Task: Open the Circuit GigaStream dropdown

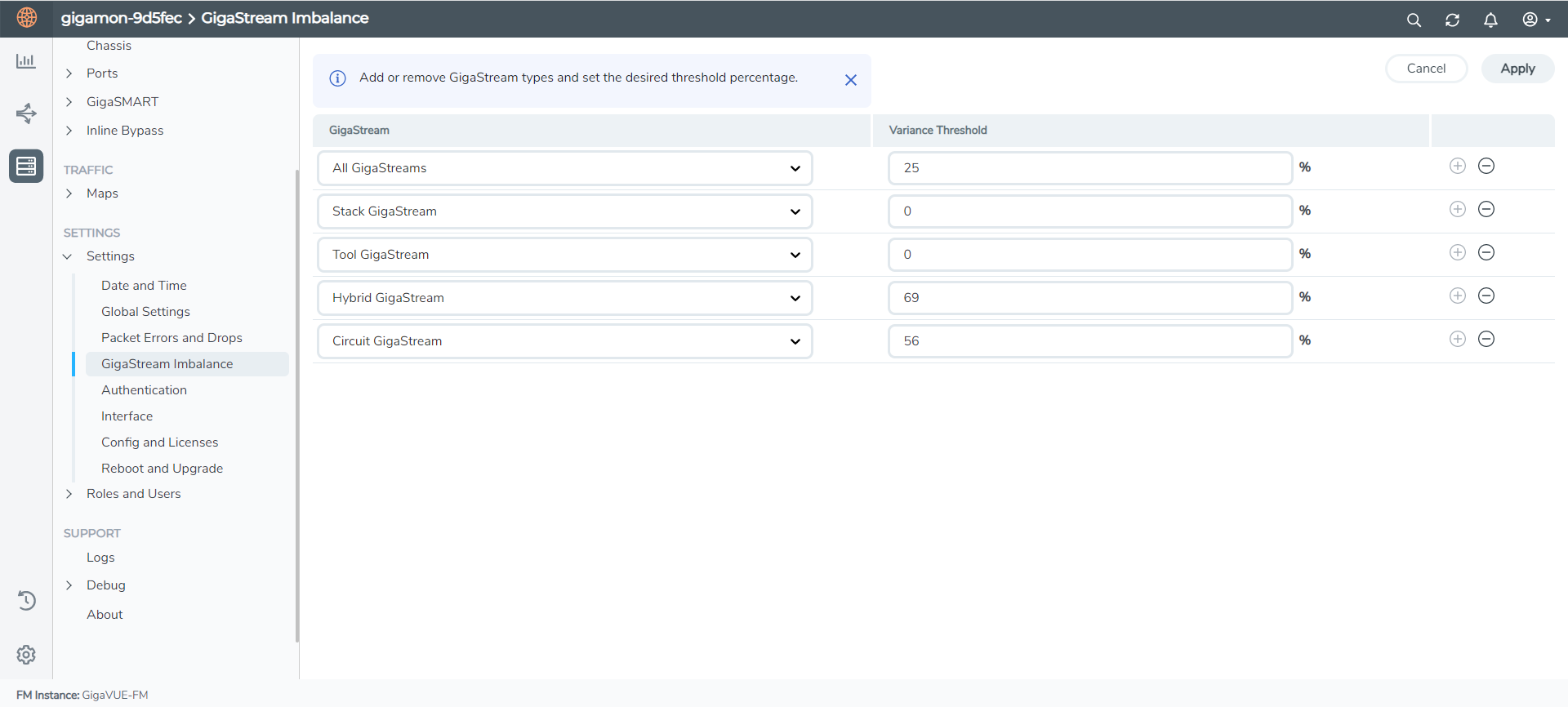Action: click(564, 341)
